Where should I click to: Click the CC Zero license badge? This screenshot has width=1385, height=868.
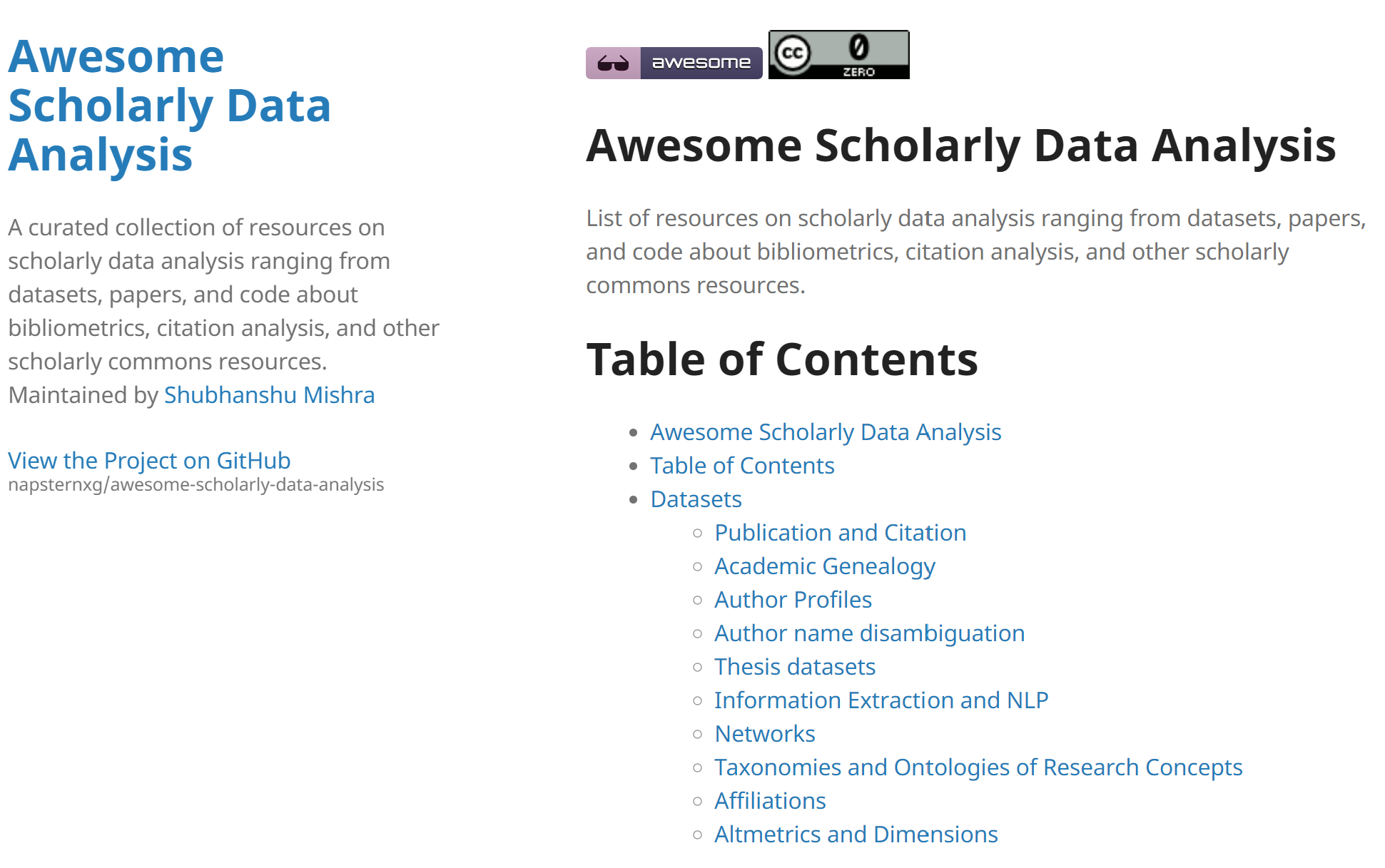tap(838, 55)
